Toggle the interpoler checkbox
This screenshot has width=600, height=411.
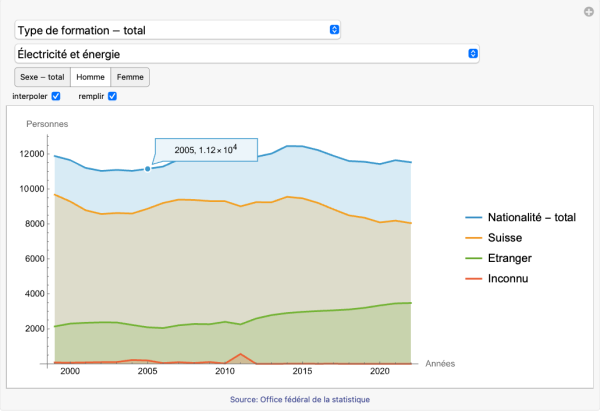point(56,96)
